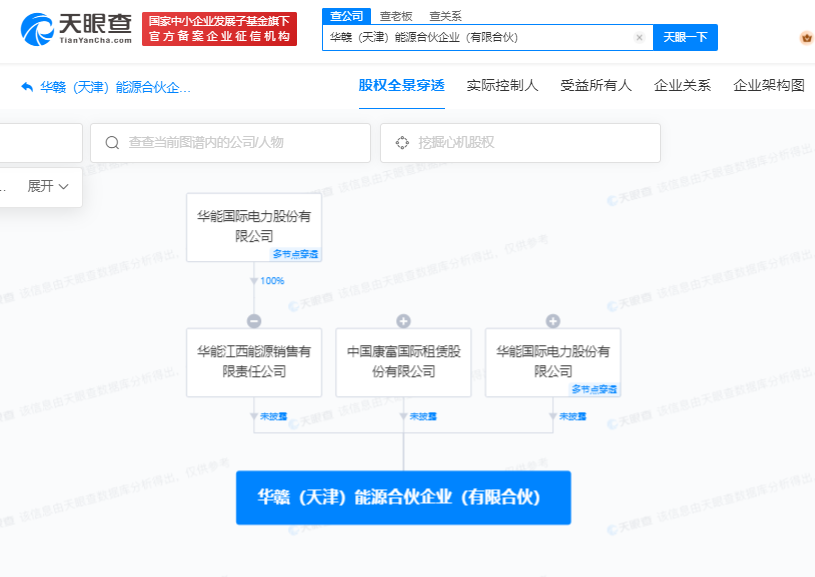Expand the lower 华能国际电力股份有限公司 node
Viewport: 815px width, 577px height.
(x=553, y=321)
